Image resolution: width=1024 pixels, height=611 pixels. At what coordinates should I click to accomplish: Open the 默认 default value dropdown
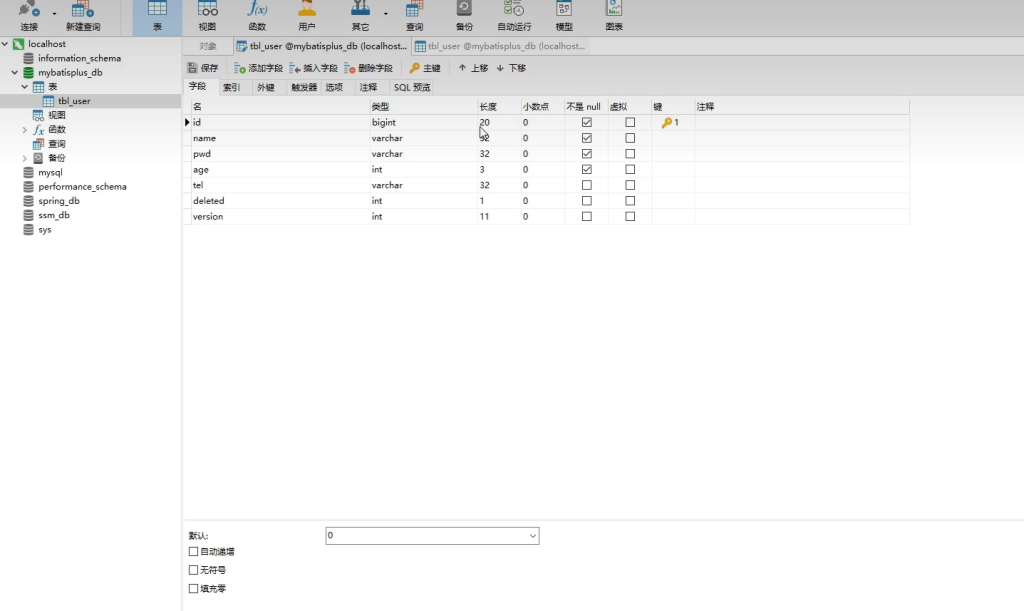click(532, 536)
